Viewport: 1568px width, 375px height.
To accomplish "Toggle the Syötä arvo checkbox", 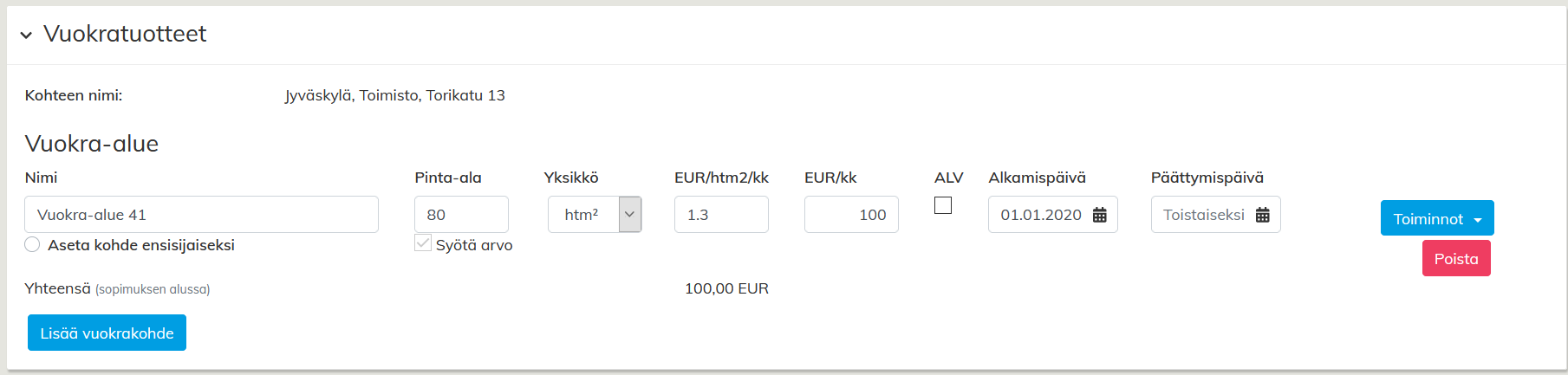I will 423,243.
